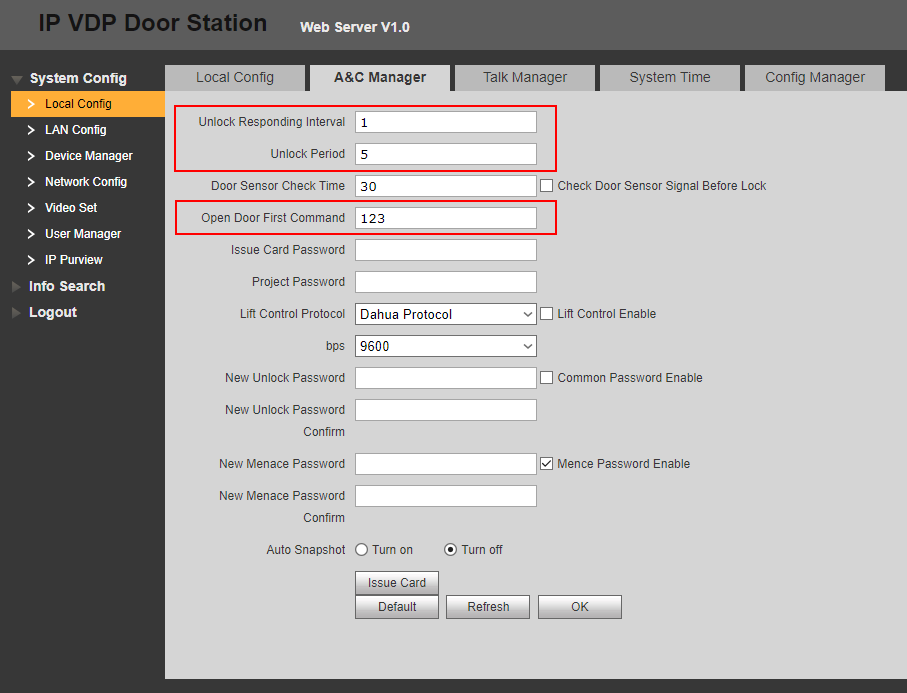Open the bps baud rate dropdown
Viewport: 907px width, 693px height.
coord(445,346)
